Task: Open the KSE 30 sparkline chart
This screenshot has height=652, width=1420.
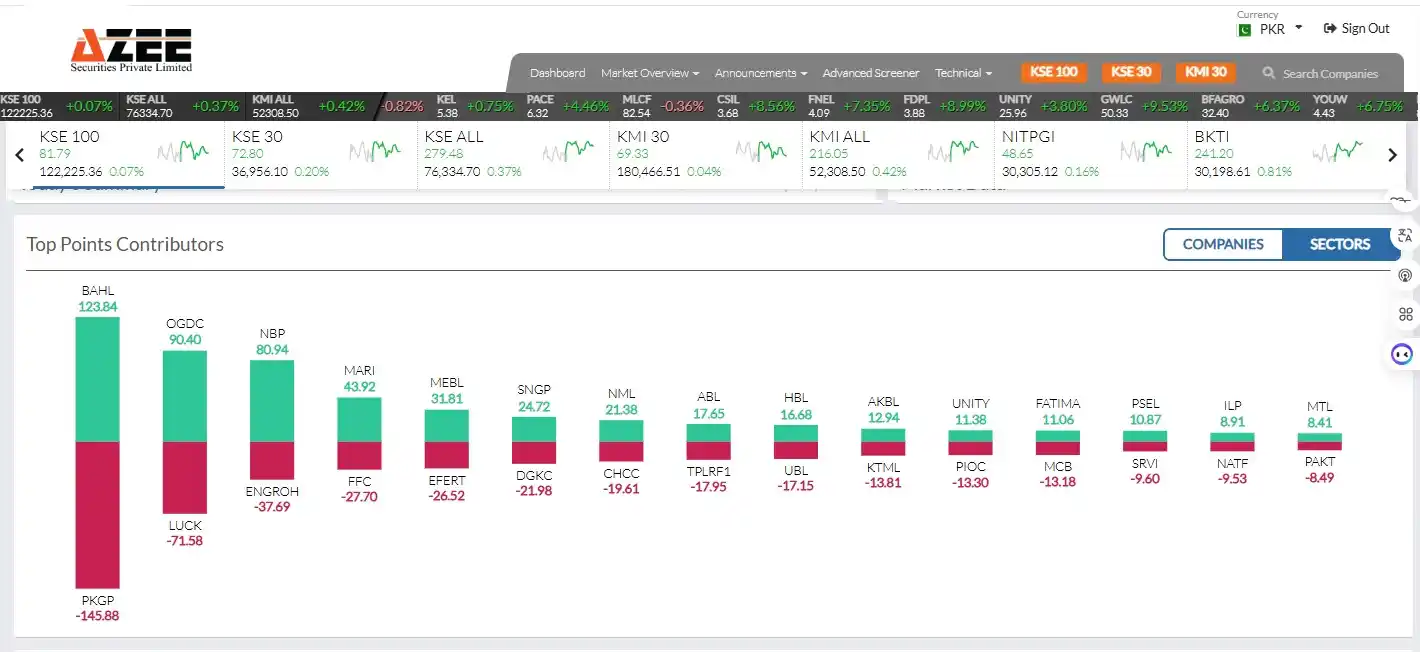Action: point(376,151)
